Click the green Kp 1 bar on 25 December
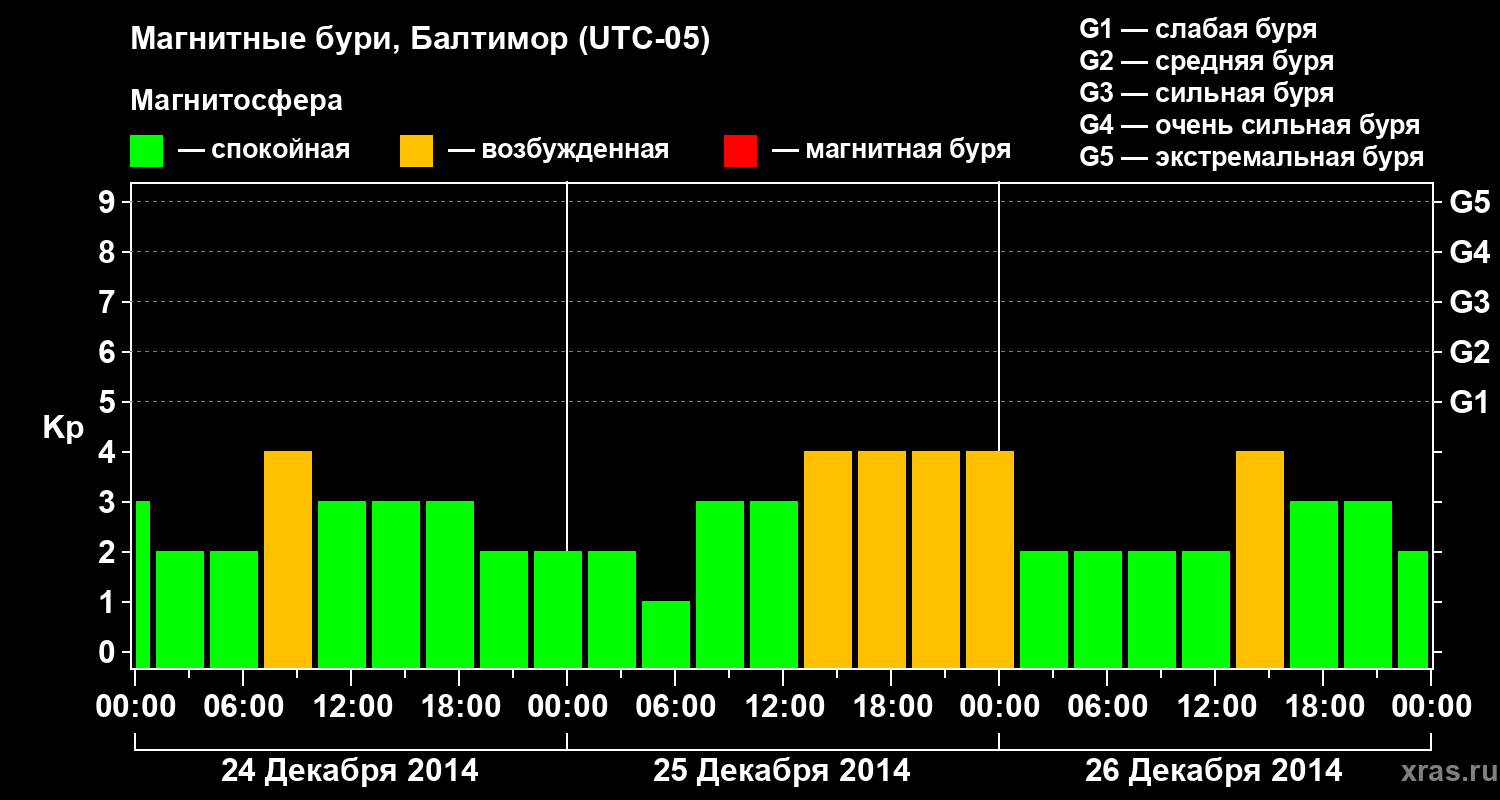This screenshot has height=800, width=1500. 666,634
